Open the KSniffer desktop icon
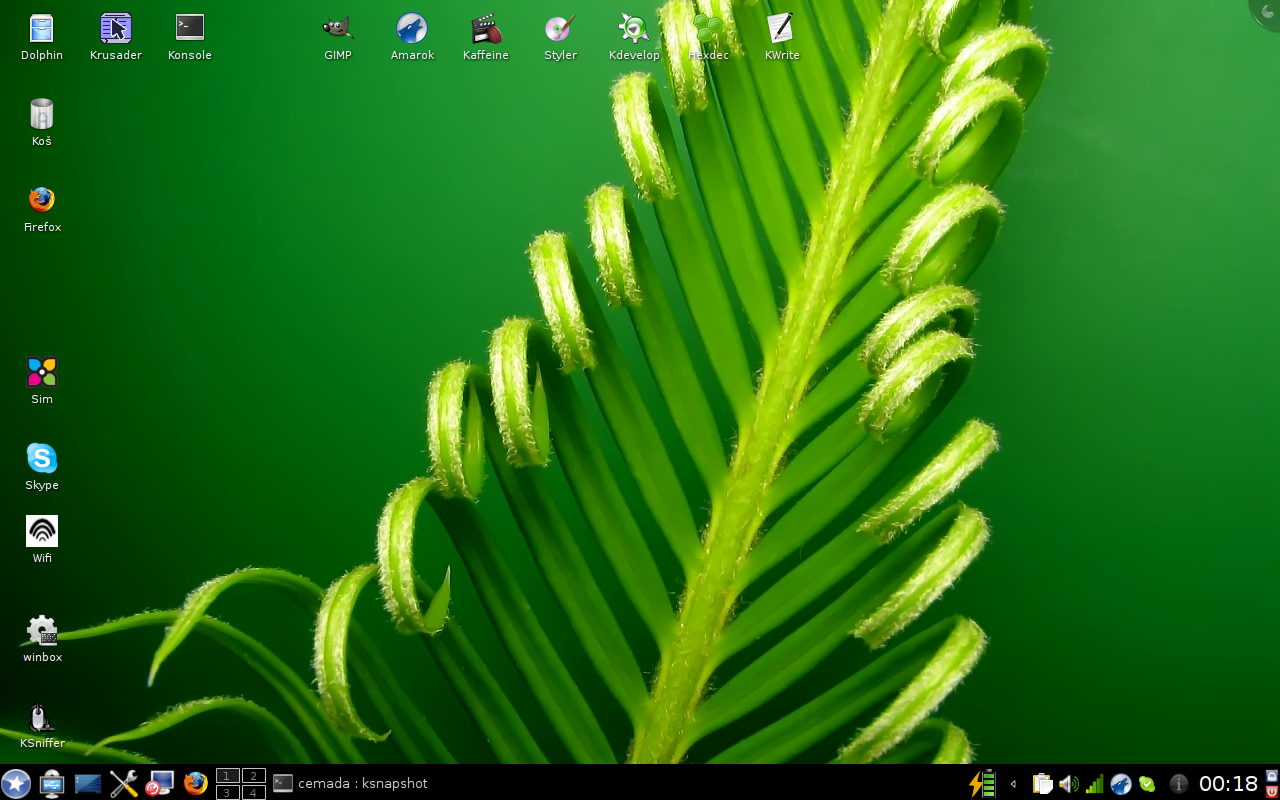Image resolution: width=1280 pixels, height=800 pixels. (42, 717)
